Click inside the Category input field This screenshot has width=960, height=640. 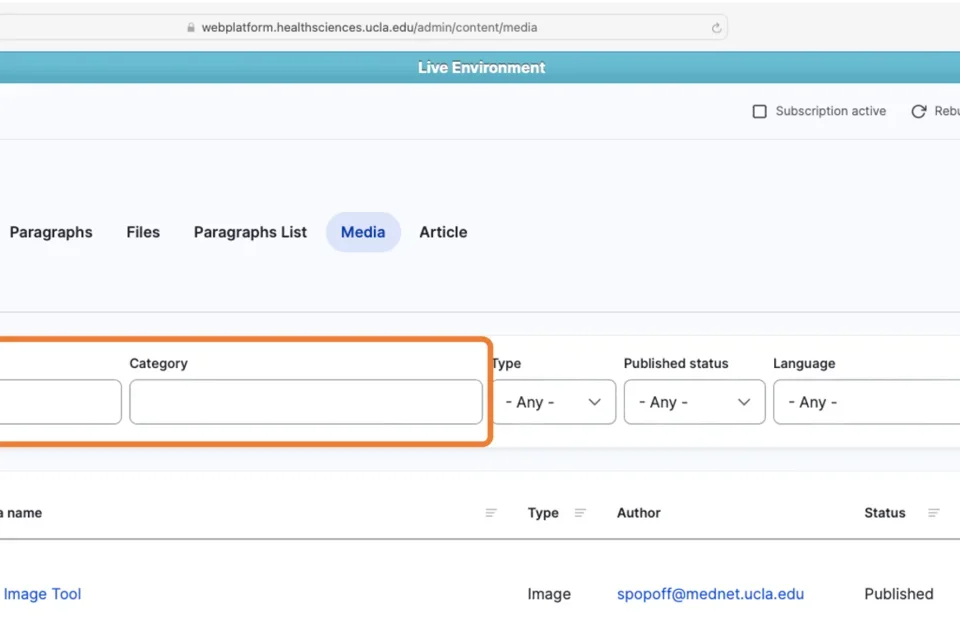pyautogui.click(x=306, y=402)
